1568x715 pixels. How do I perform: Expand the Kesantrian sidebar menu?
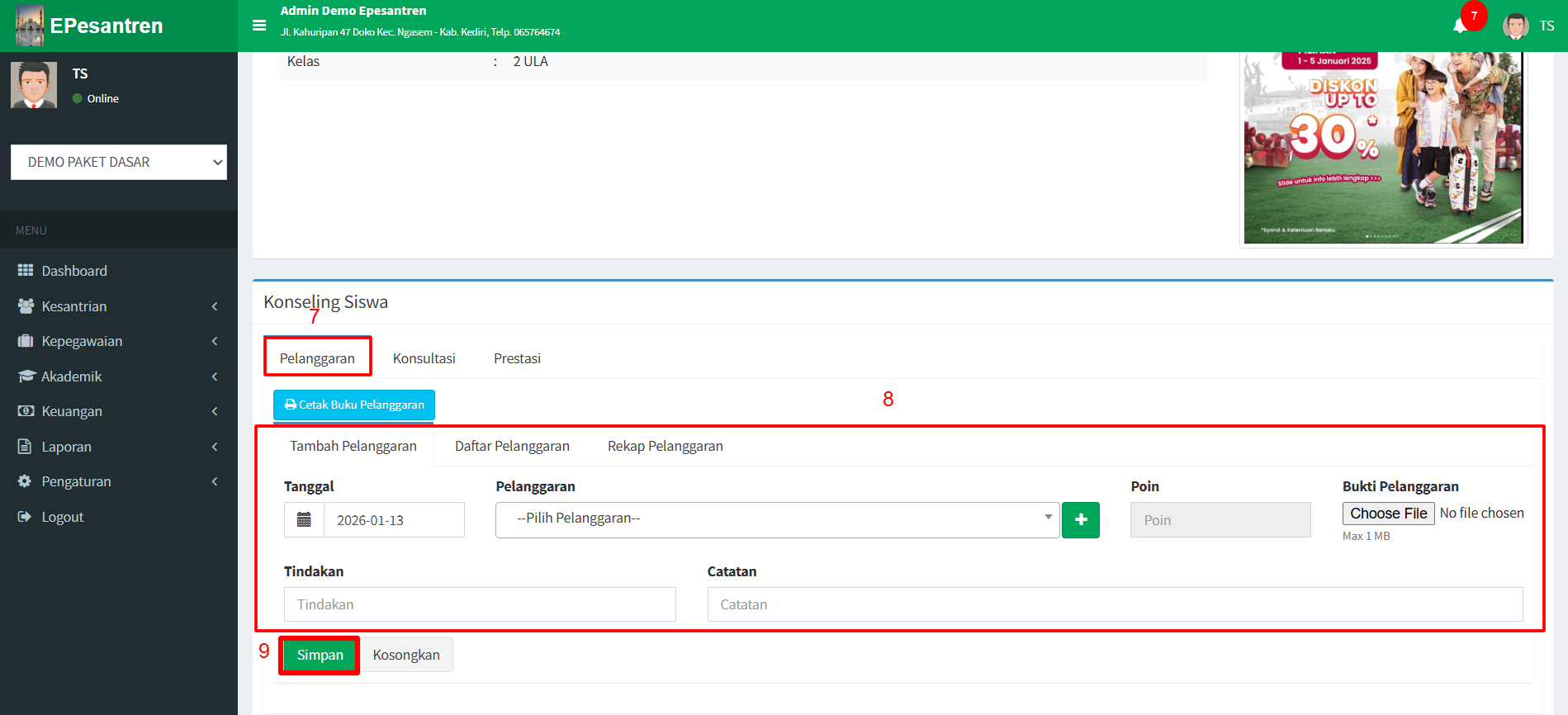coord(74,306)
